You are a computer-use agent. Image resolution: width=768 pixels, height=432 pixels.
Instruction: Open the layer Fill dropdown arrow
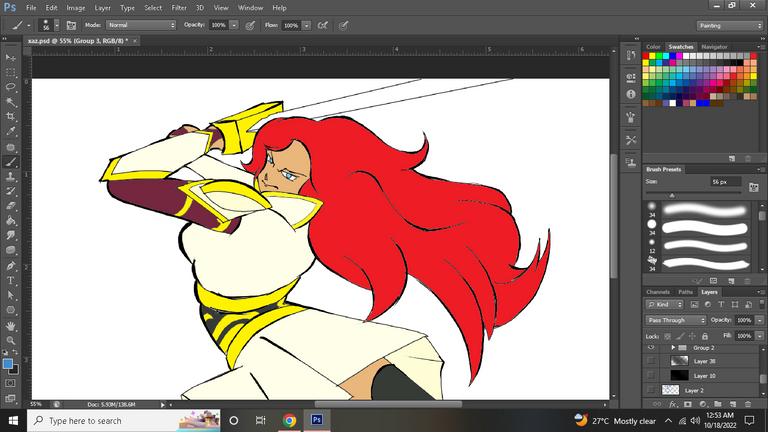tap(760, 336)
